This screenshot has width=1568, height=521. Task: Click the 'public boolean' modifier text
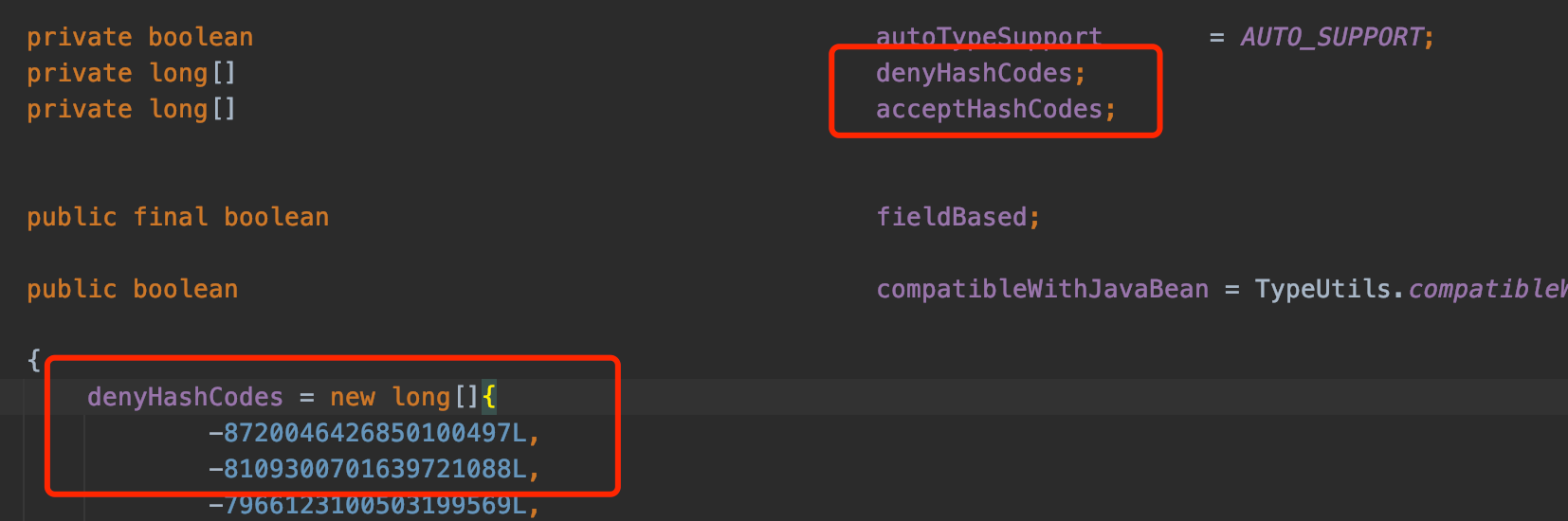coord(133,289)
